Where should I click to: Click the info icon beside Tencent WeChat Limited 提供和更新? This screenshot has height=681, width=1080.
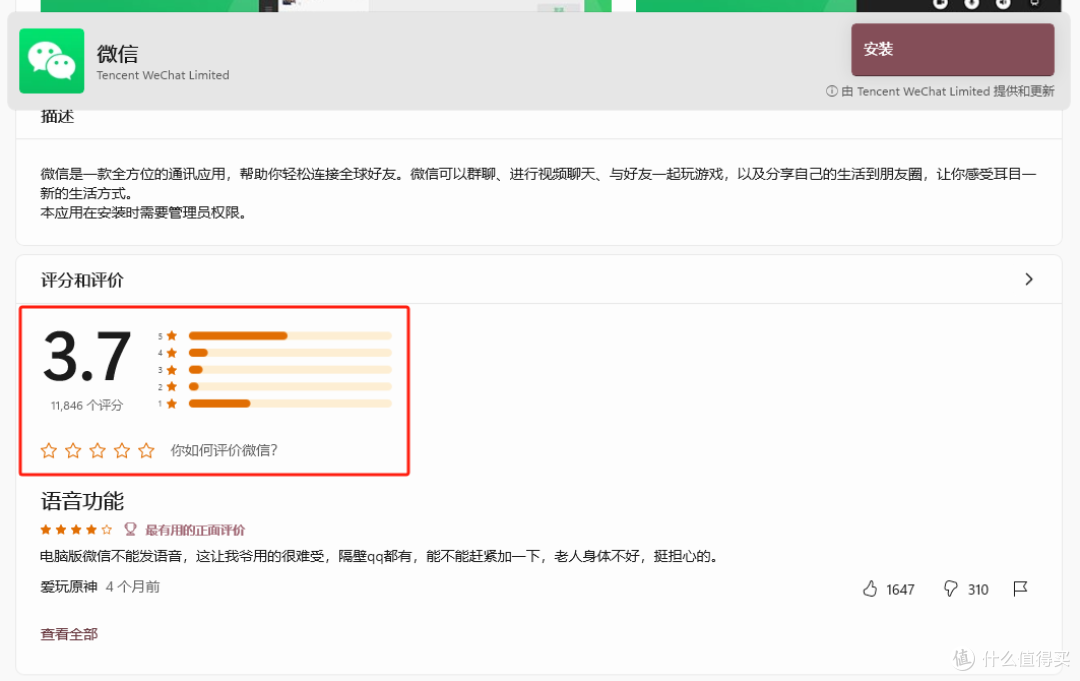tap(831, 91)
